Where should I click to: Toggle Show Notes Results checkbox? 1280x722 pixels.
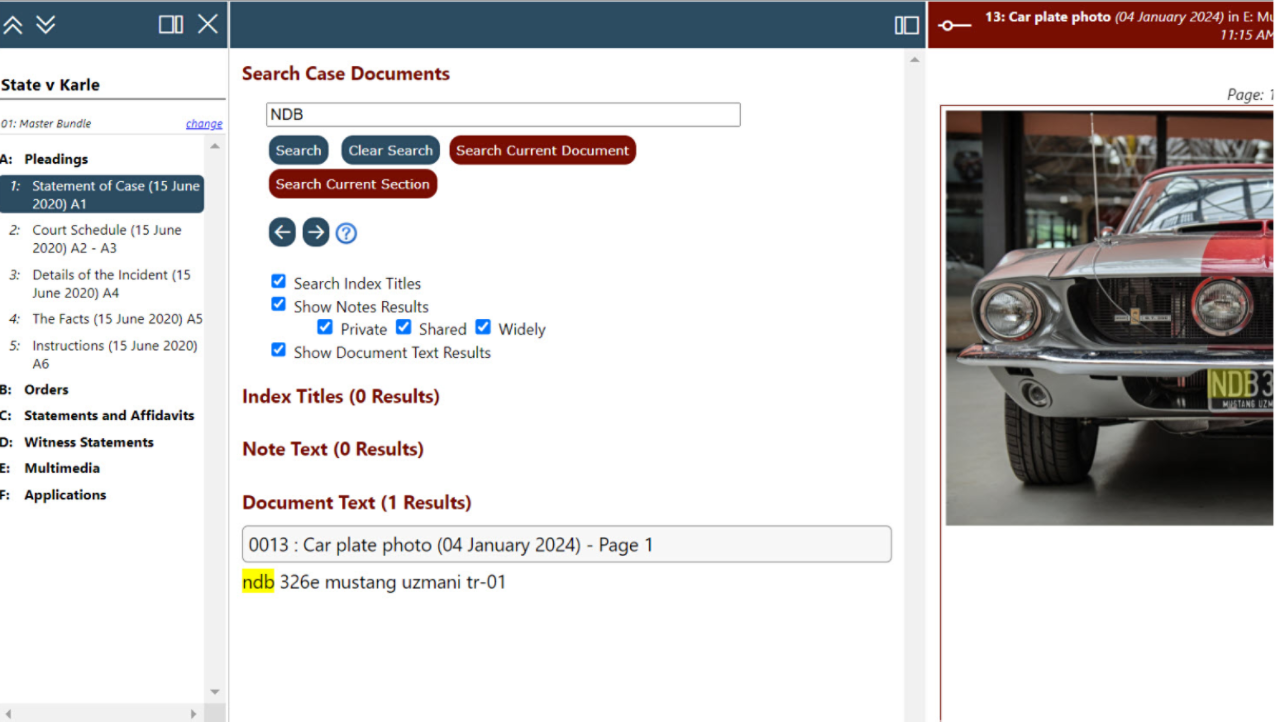click(279, 305)
